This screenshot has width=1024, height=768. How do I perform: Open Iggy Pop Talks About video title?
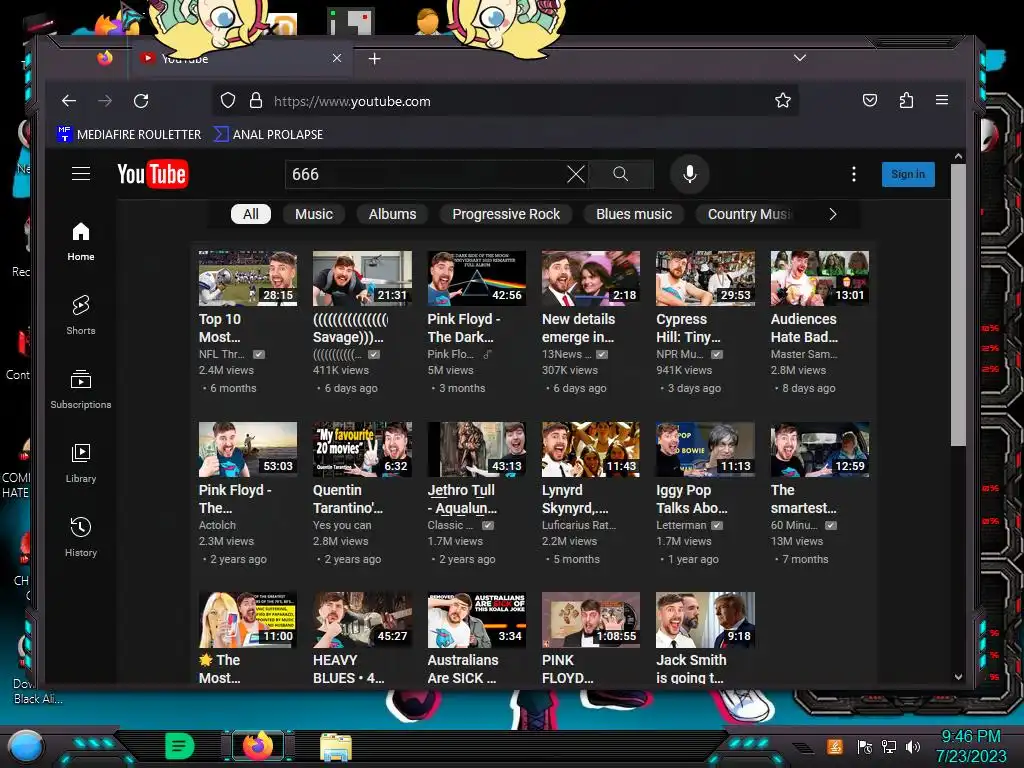(x=692, y=499)
